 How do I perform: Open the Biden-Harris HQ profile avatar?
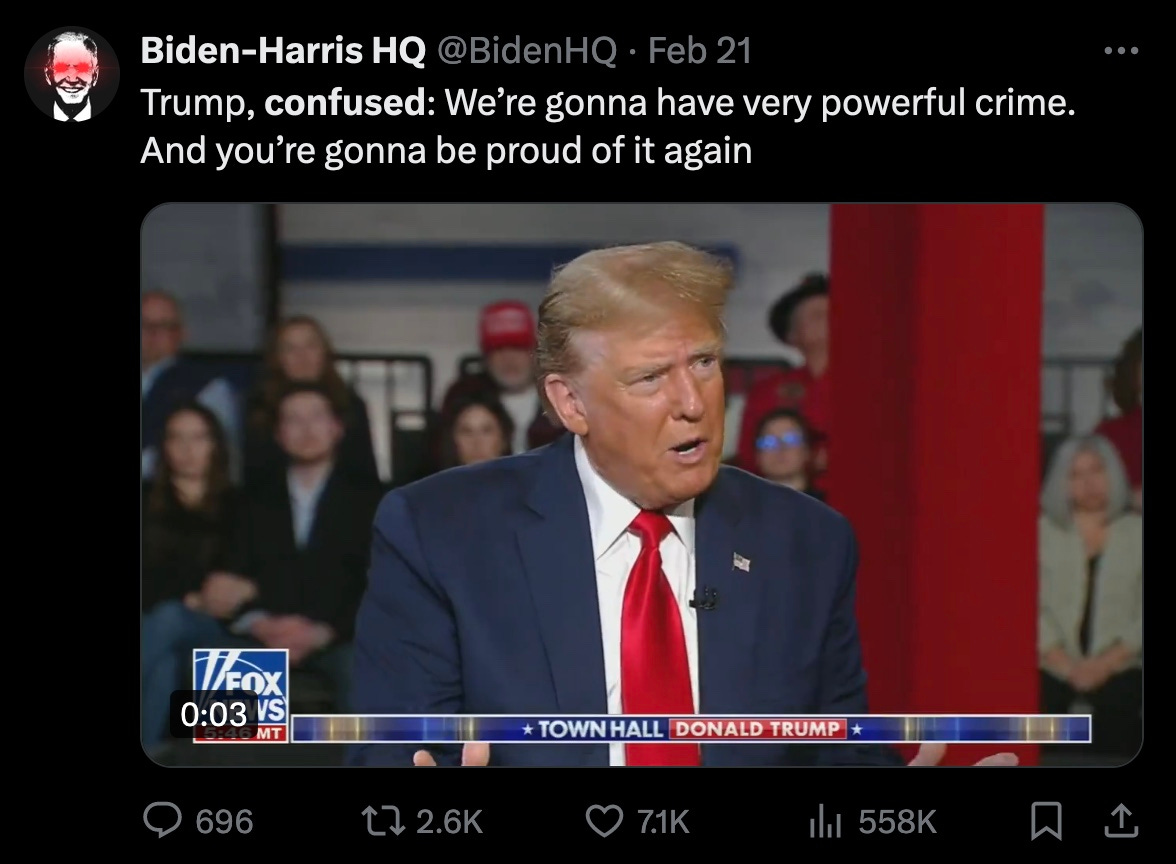tap(71, 74)
